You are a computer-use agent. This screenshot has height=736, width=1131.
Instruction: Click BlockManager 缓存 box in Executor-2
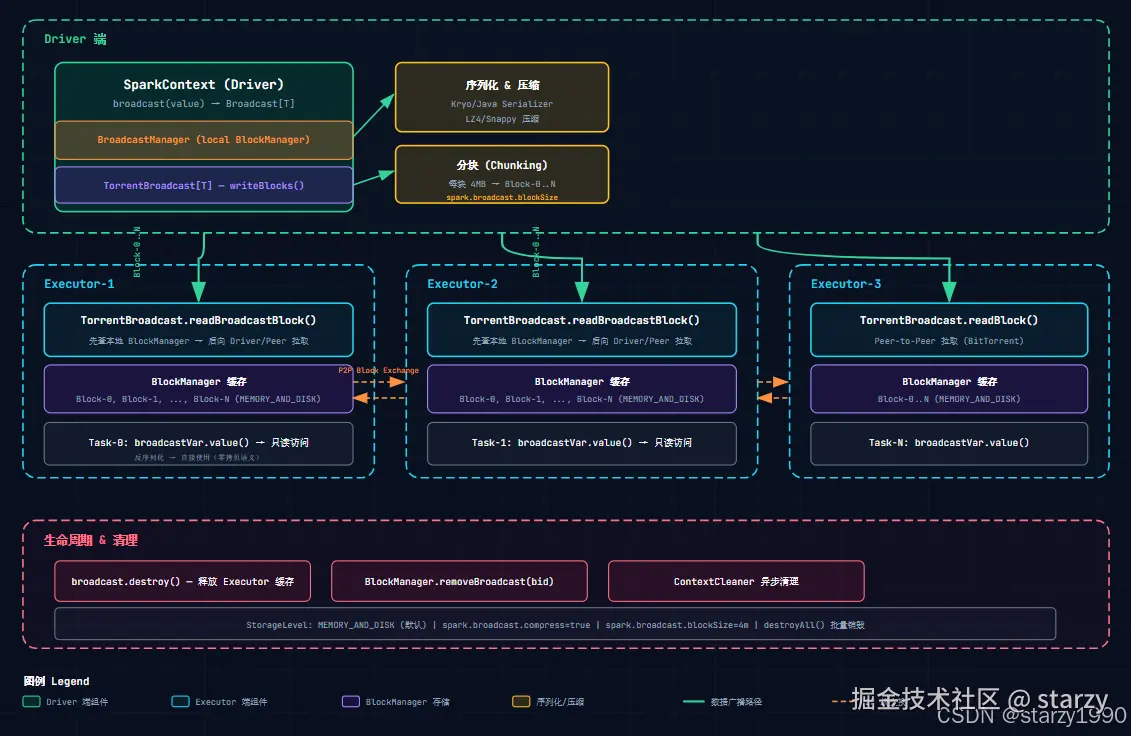click(582, 389)
